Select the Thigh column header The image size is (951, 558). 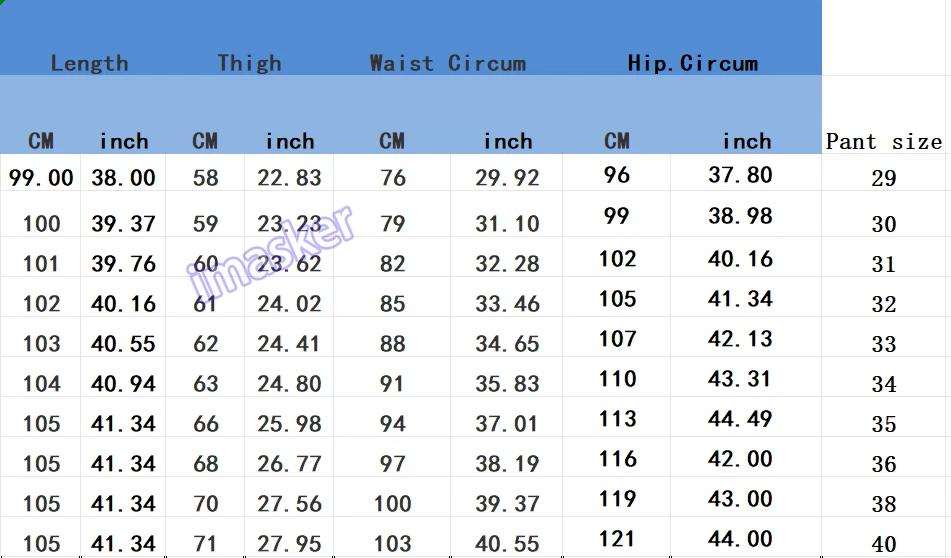point(249,63)
